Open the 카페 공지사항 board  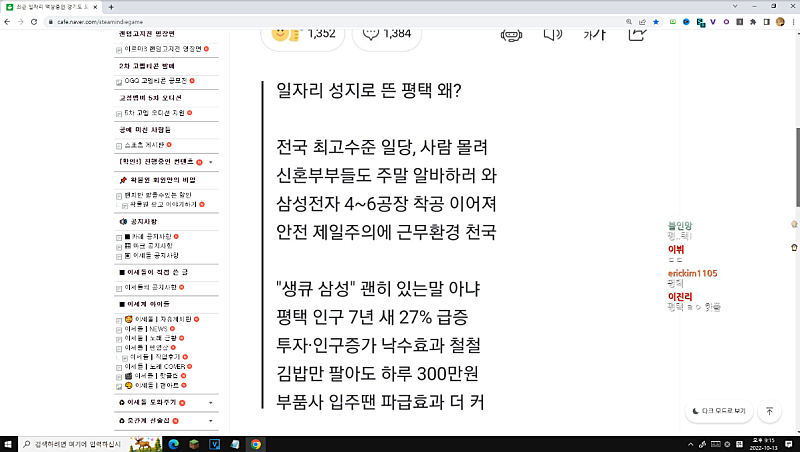[x=148, y=237]
